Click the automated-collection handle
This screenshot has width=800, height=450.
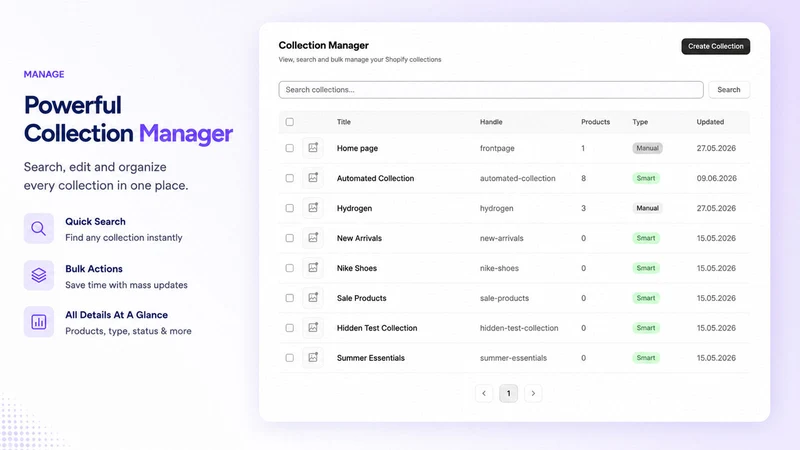(x=517, y=178)
